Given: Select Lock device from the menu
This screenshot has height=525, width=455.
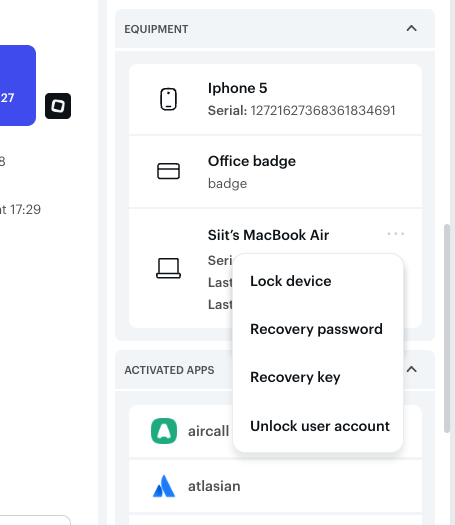Looking at the screenshot, I should pyautogui.click(x=291, y=281).
